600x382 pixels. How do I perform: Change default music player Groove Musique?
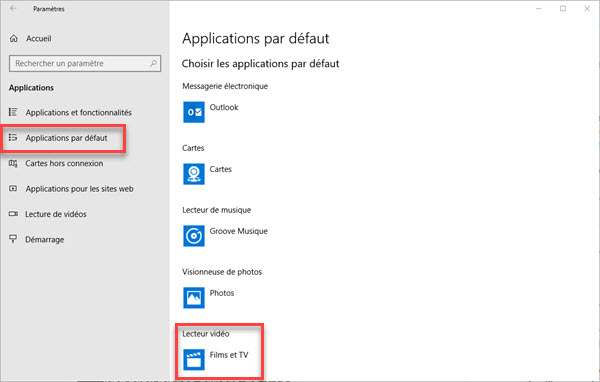[226, 236]
